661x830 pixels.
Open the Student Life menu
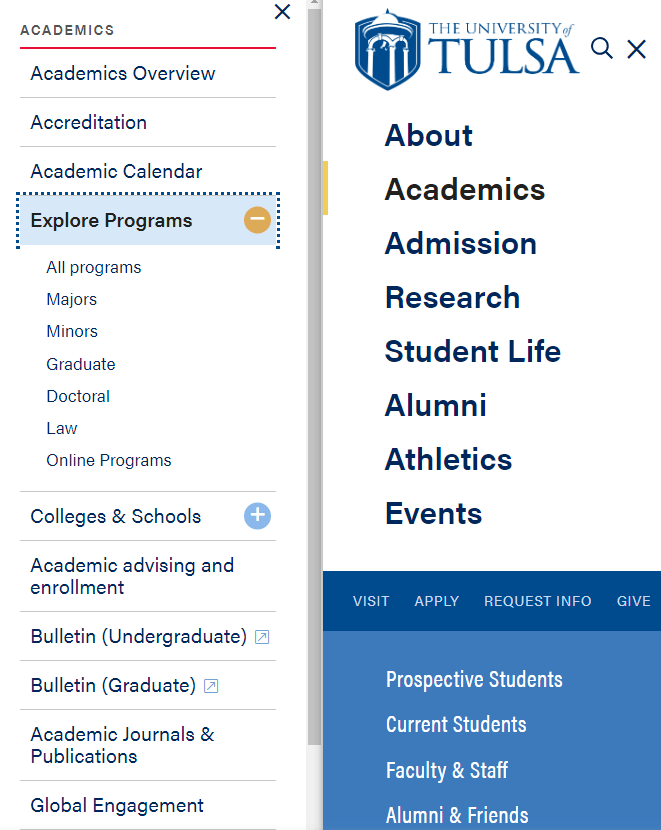(472, 352)
